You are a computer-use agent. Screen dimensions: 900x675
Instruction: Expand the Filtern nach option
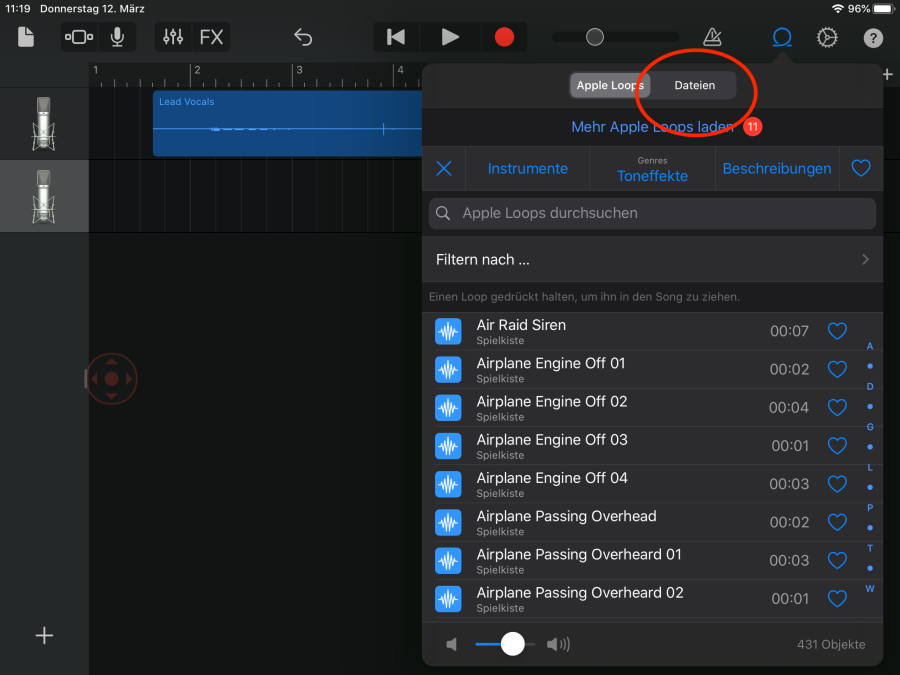pos(652,259)
